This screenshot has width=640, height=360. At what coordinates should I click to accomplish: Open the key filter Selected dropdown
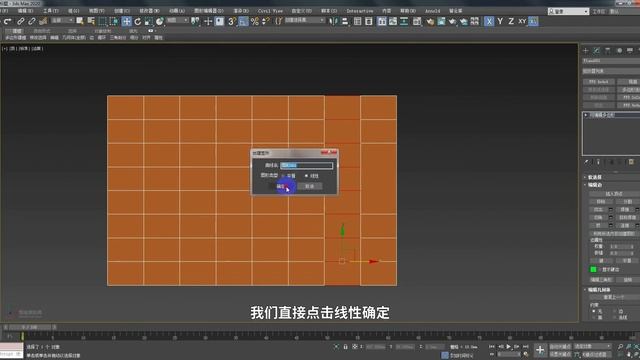click(x=592, y=347)
